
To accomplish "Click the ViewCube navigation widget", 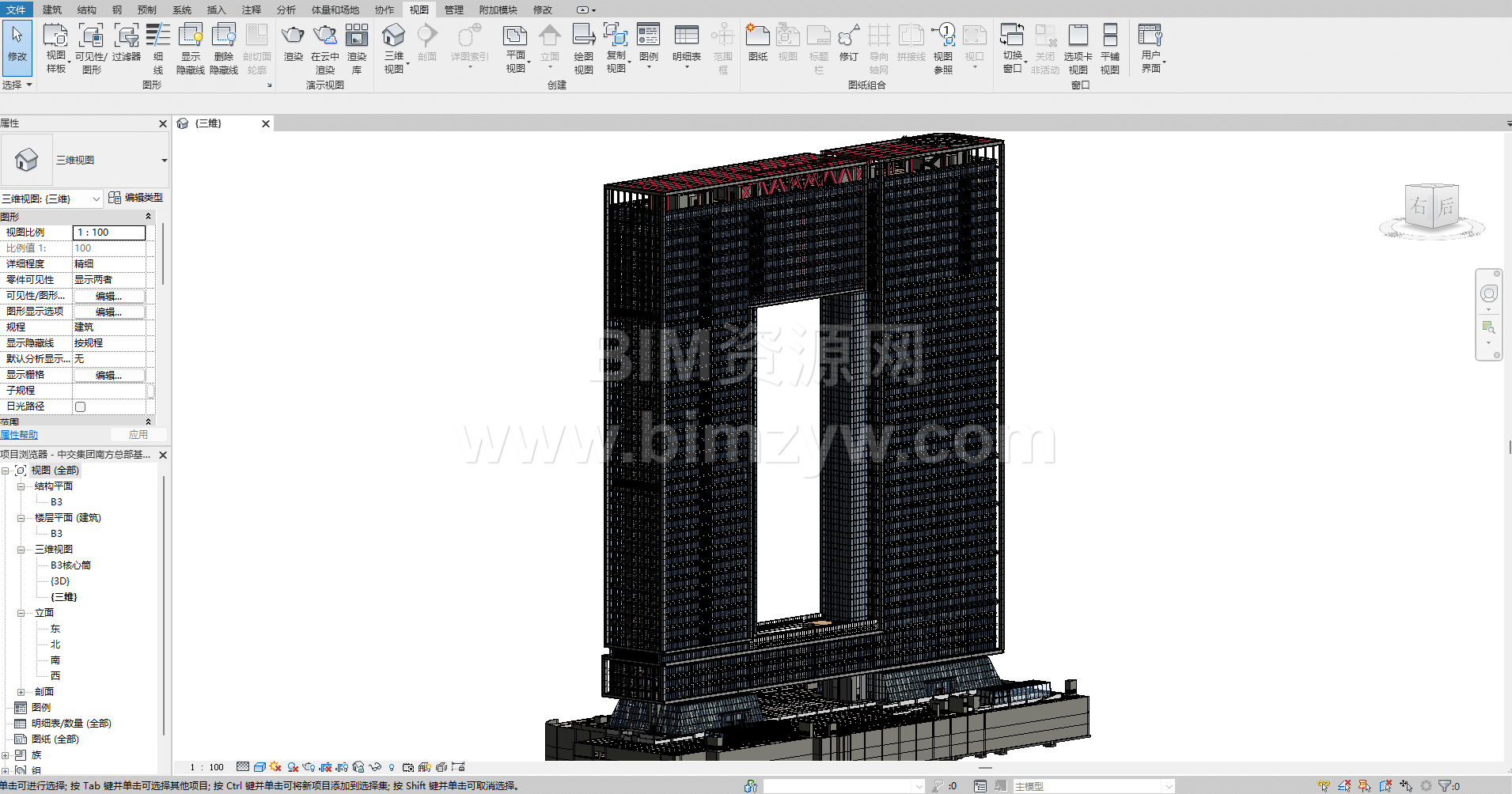I will [x=1432, y=207].
